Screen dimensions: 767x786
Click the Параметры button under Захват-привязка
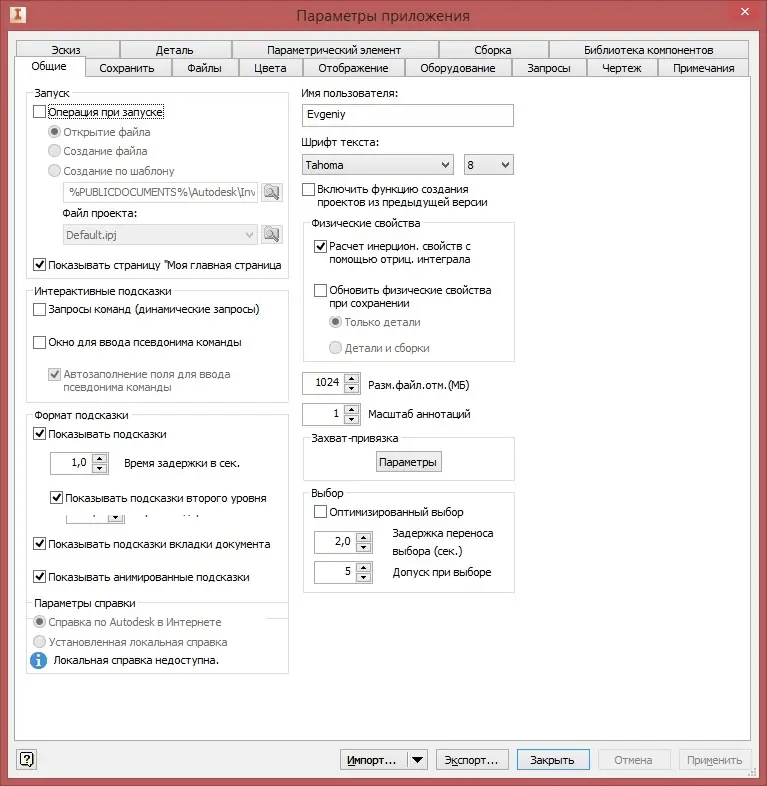pos(408,462)
